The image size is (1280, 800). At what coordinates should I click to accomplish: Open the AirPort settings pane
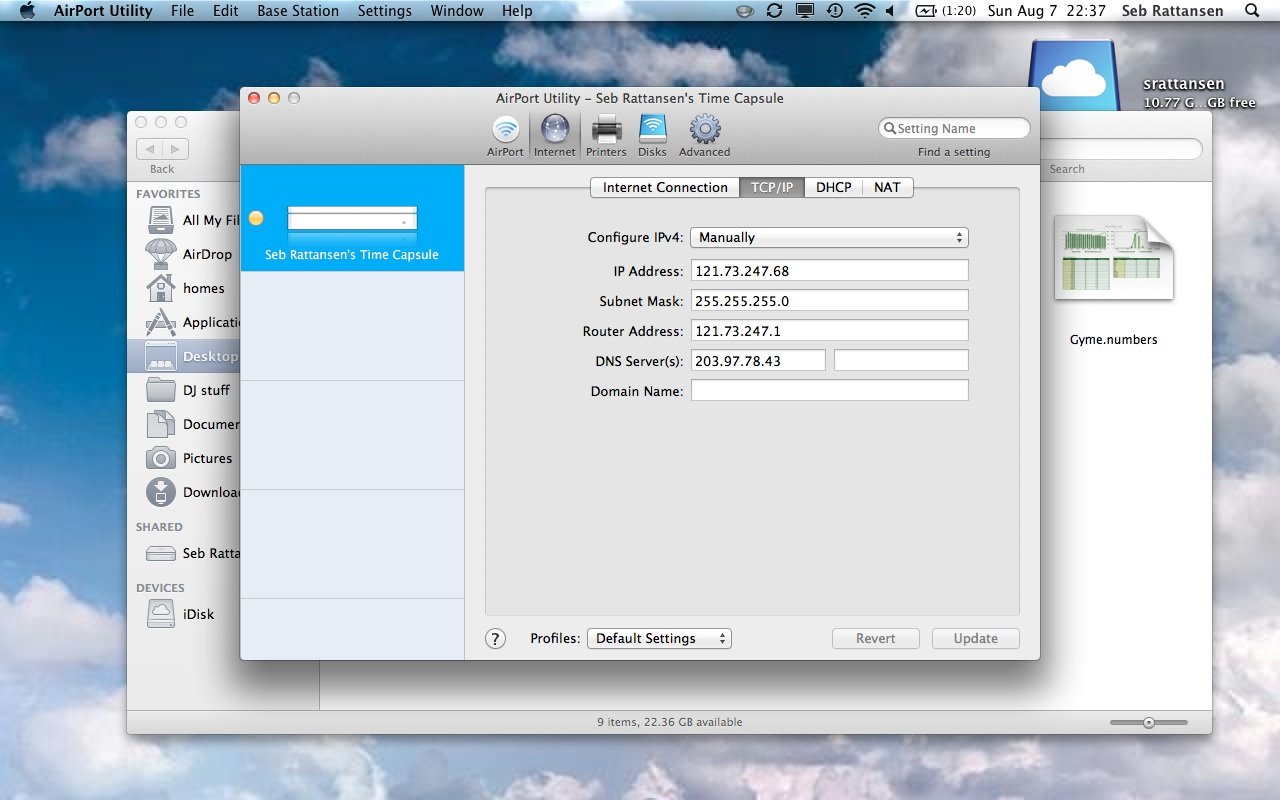pyautogui.click(x=505, y=136)
